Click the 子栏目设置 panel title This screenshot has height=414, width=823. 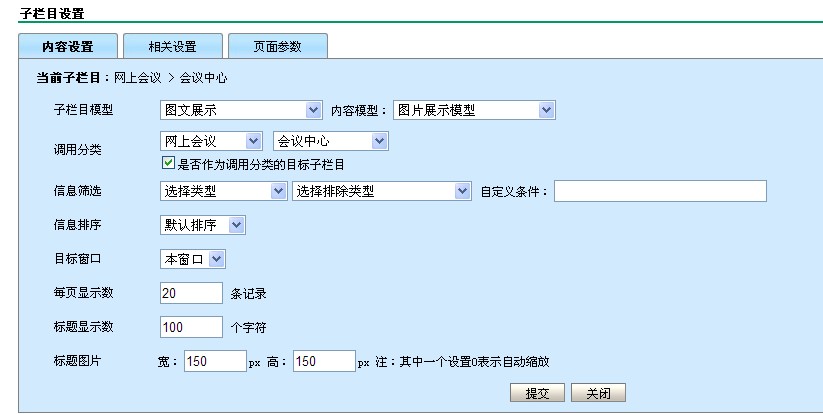click(52, 13)
